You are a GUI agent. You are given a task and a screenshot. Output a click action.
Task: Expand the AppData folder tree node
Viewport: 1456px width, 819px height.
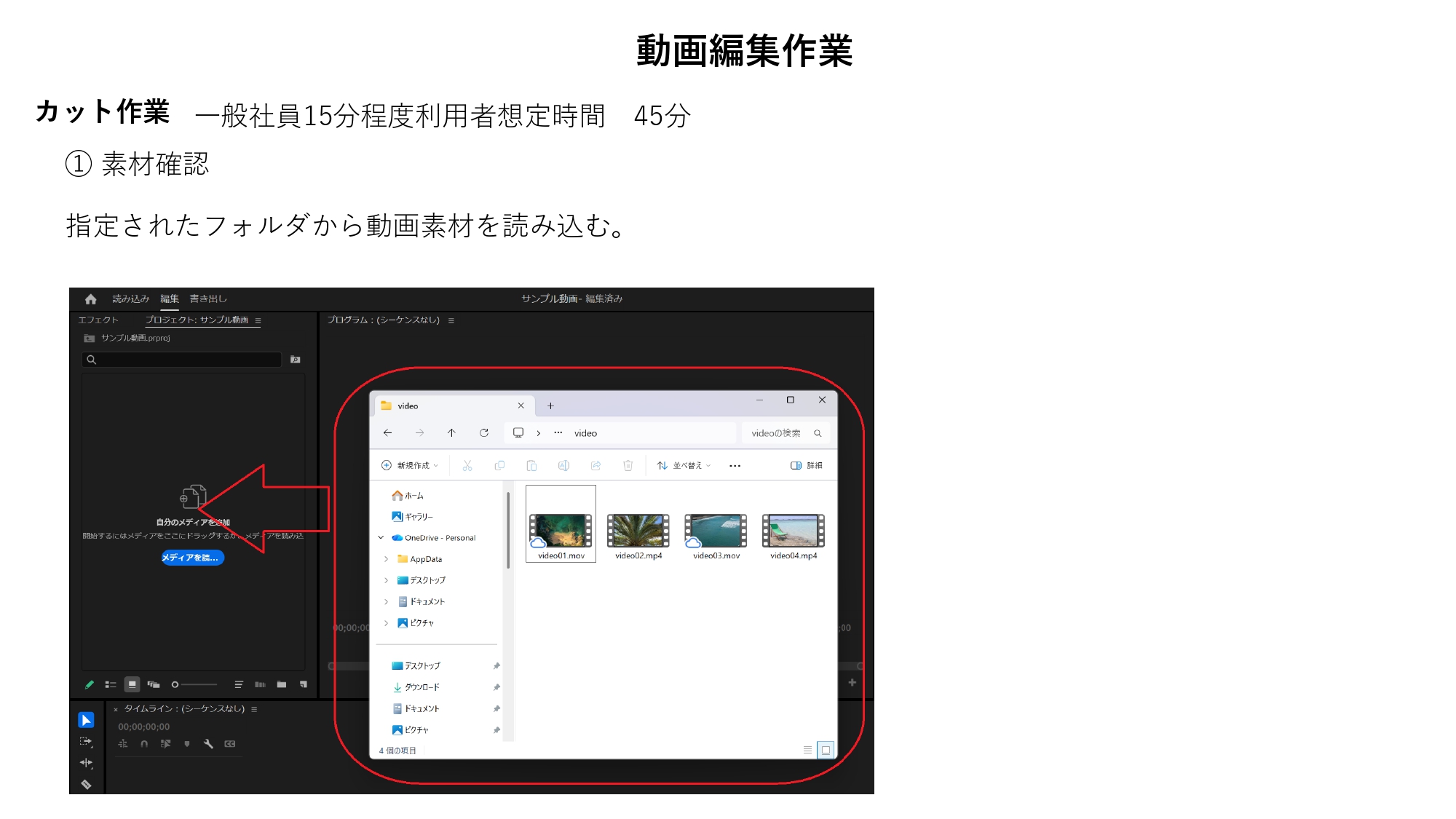pyautogui.click(x=386, y=559)
